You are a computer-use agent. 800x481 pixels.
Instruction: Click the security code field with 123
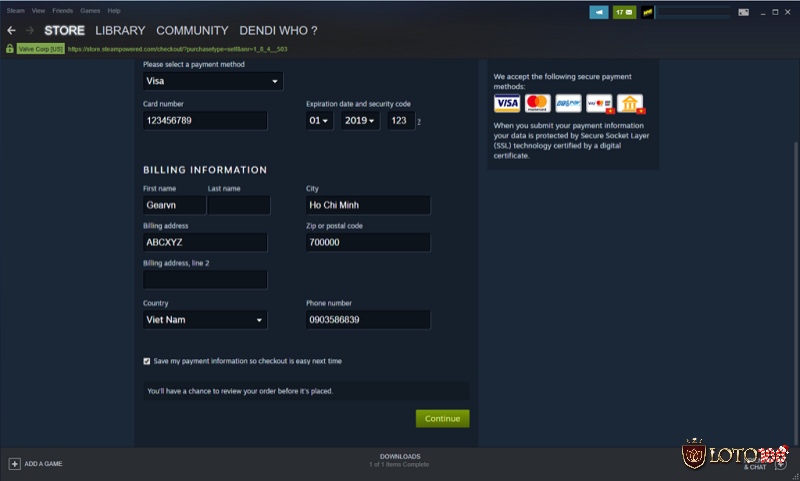click(401, 121)
